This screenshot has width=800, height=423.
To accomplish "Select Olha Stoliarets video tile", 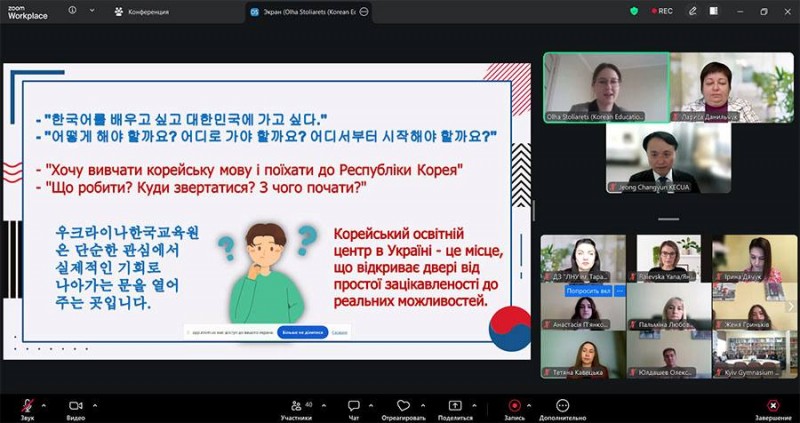I will point(607,87).
